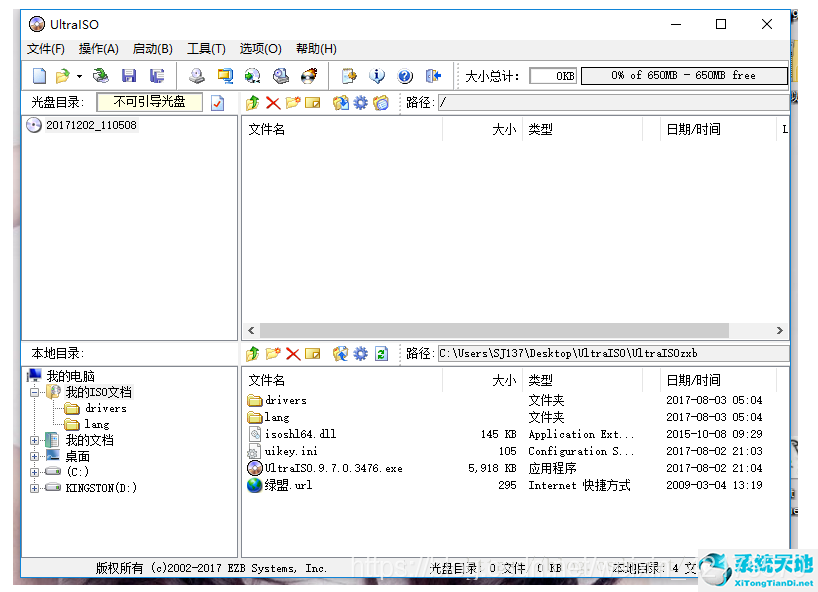Open the dropdown arrow beside the Open icon
Image resolution: width=818 pixels, height=592 pixels.
(x=79, y=77)
